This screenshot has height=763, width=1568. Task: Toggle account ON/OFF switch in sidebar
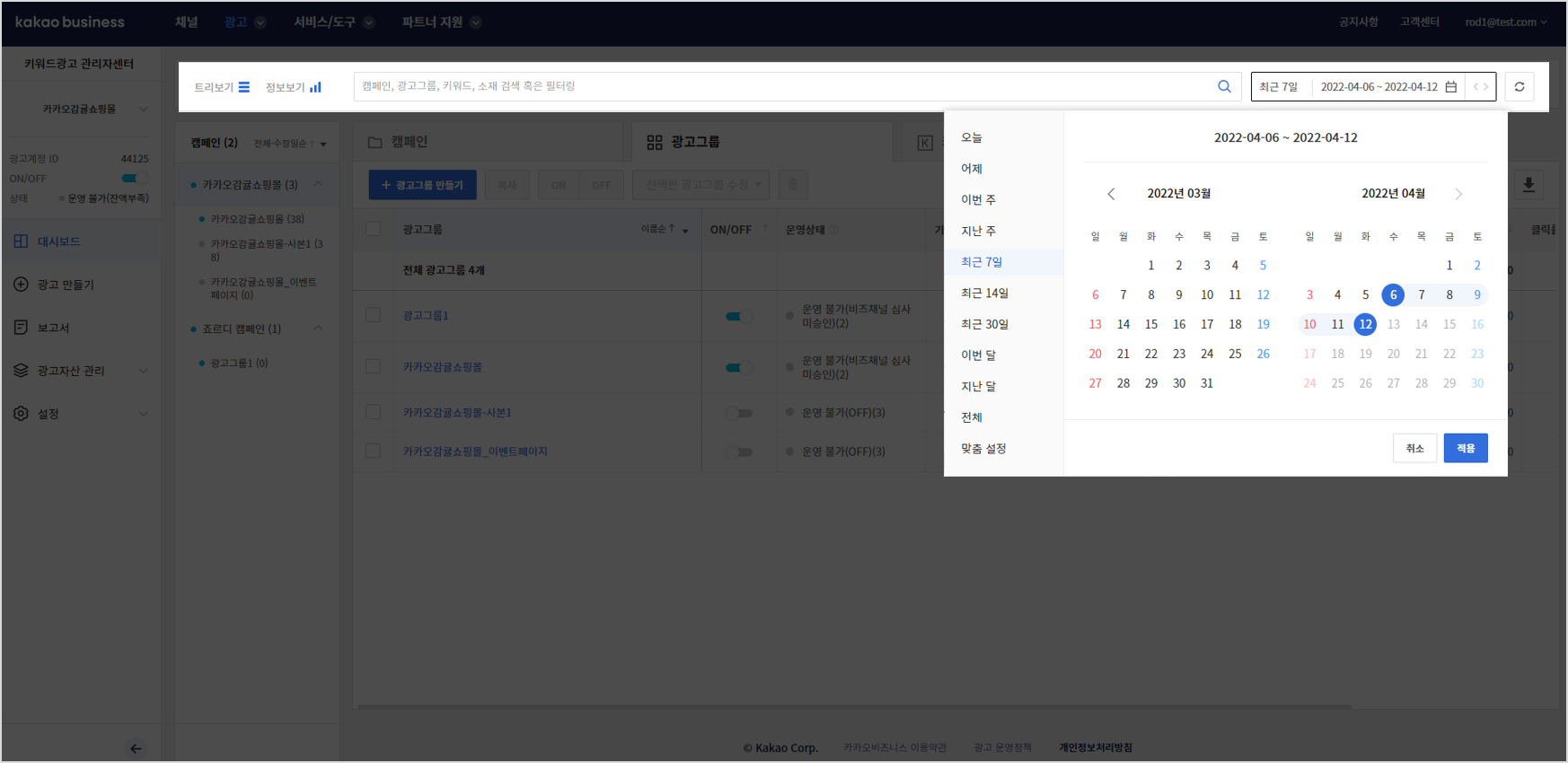coord(135,179)
